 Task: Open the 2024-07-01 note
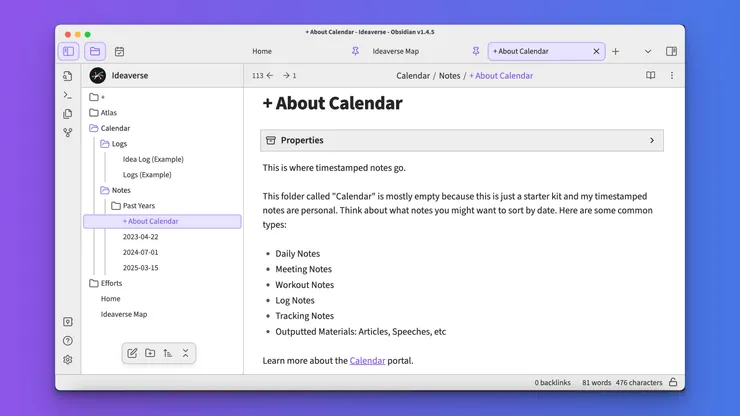140,252
